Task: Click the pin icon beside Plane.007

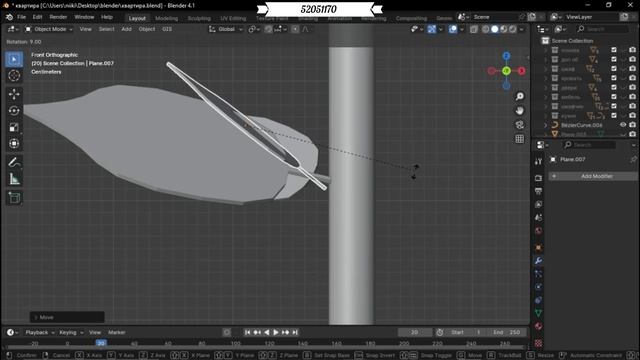Action: (x=633, y=159)
